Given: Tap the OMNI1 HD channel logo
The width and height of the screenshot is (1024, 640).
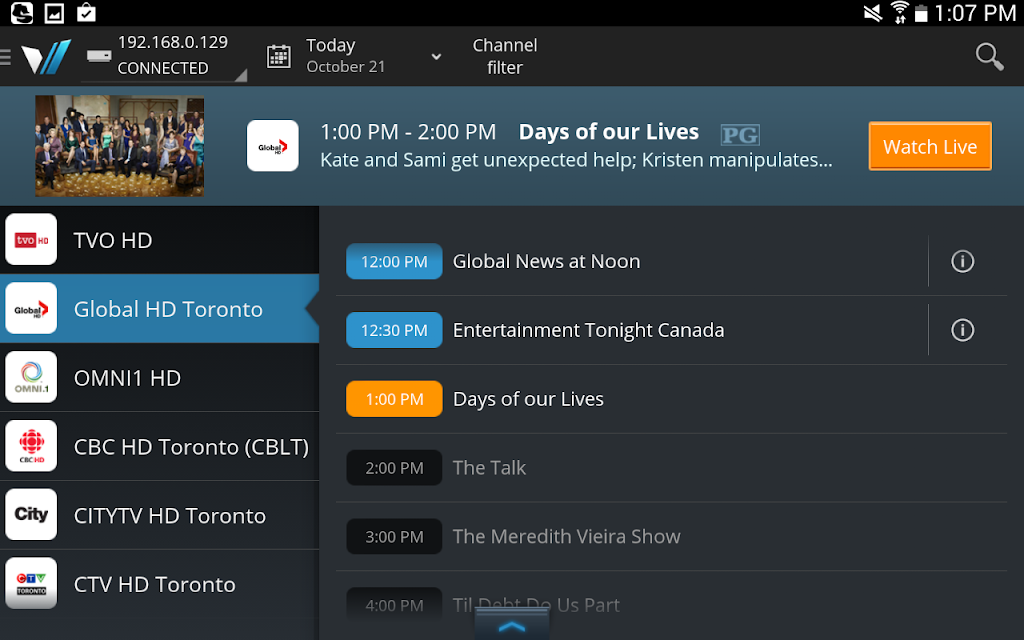Looking at the screenshot, I should (31, 378).
